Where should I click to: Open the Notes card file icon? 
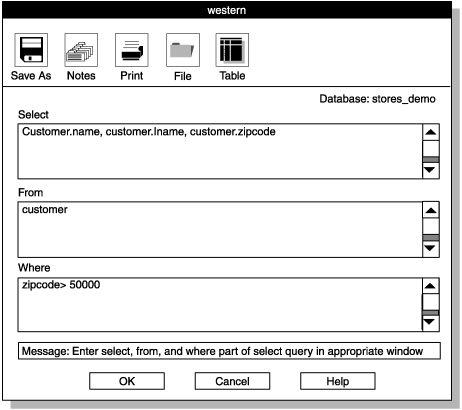tap(81, 50)
